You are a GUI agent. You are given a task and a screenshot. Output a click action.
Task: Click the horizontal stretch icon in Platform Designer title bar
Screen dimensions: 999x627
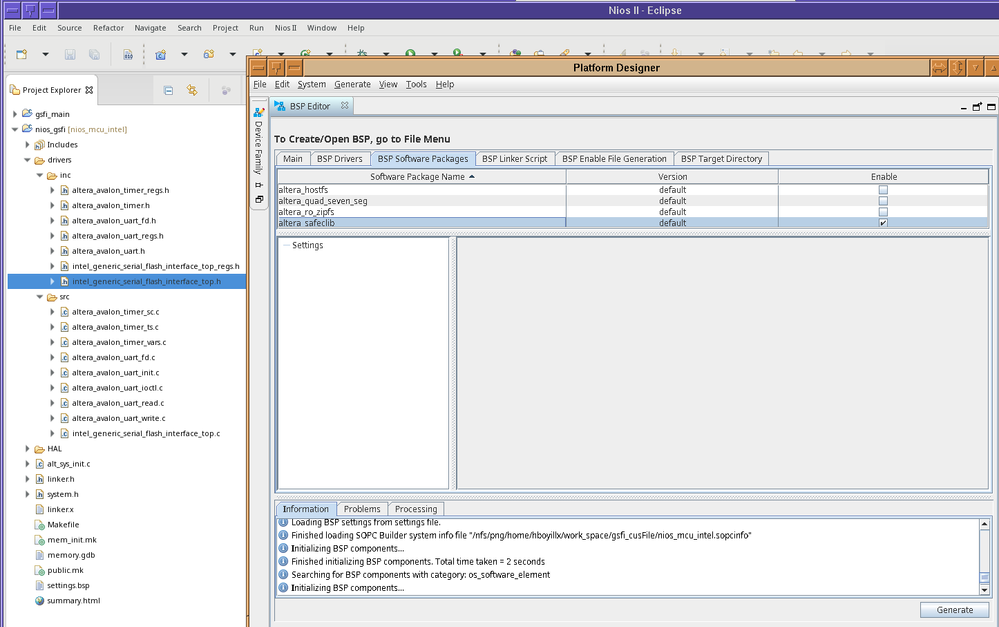(x=940, y=67)
